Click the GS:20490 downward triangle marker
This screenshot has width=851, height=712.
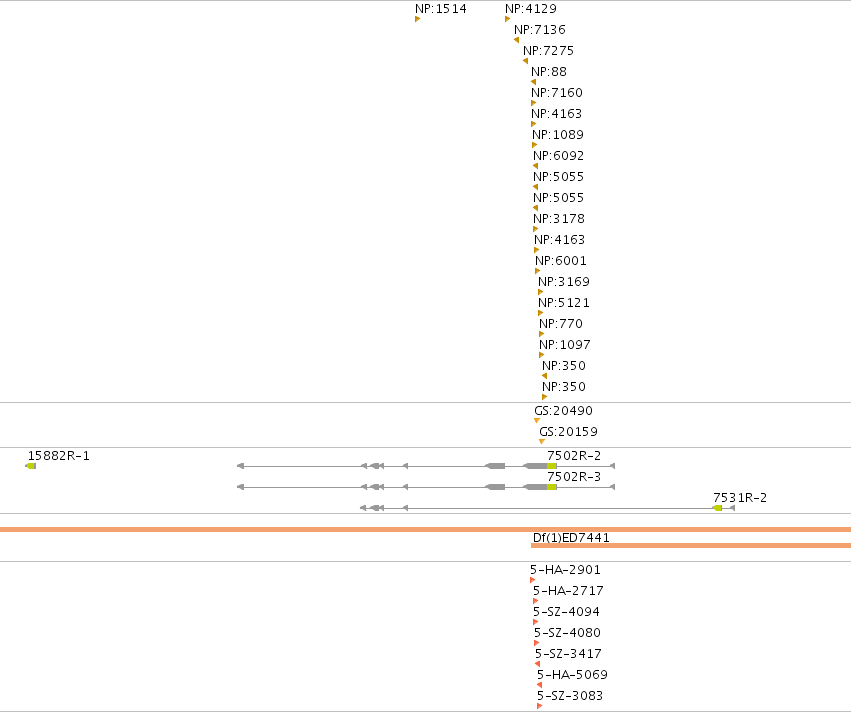[x=537, y=421]
